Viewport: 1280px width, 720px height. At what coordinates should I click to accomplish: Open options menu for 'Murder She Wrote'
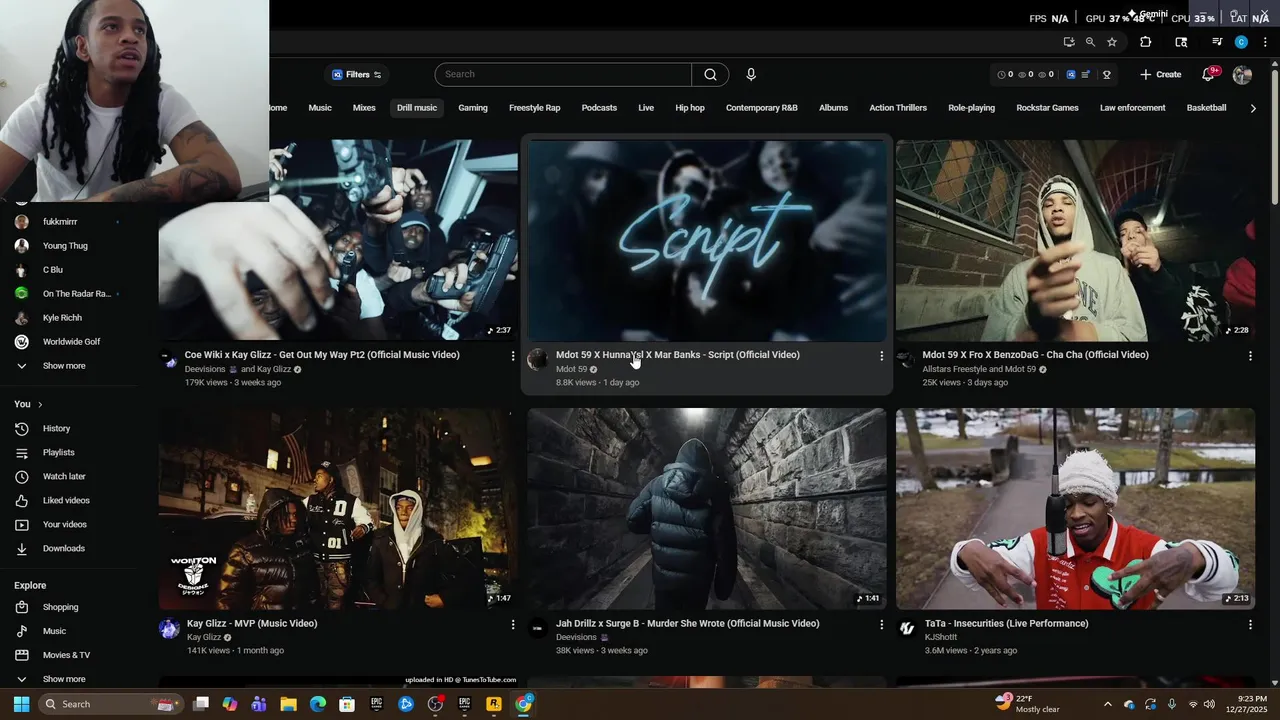[881, 624]
